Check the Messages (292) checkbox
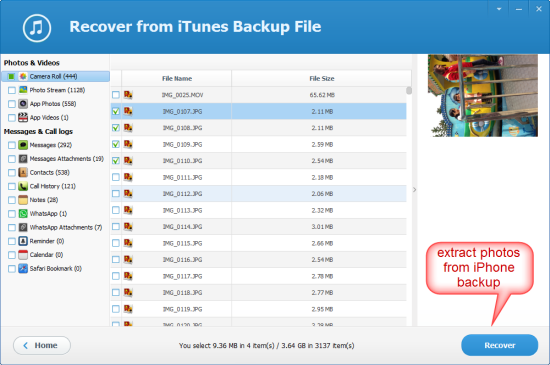Screen dimensions: 550x365 pos(12,145)
